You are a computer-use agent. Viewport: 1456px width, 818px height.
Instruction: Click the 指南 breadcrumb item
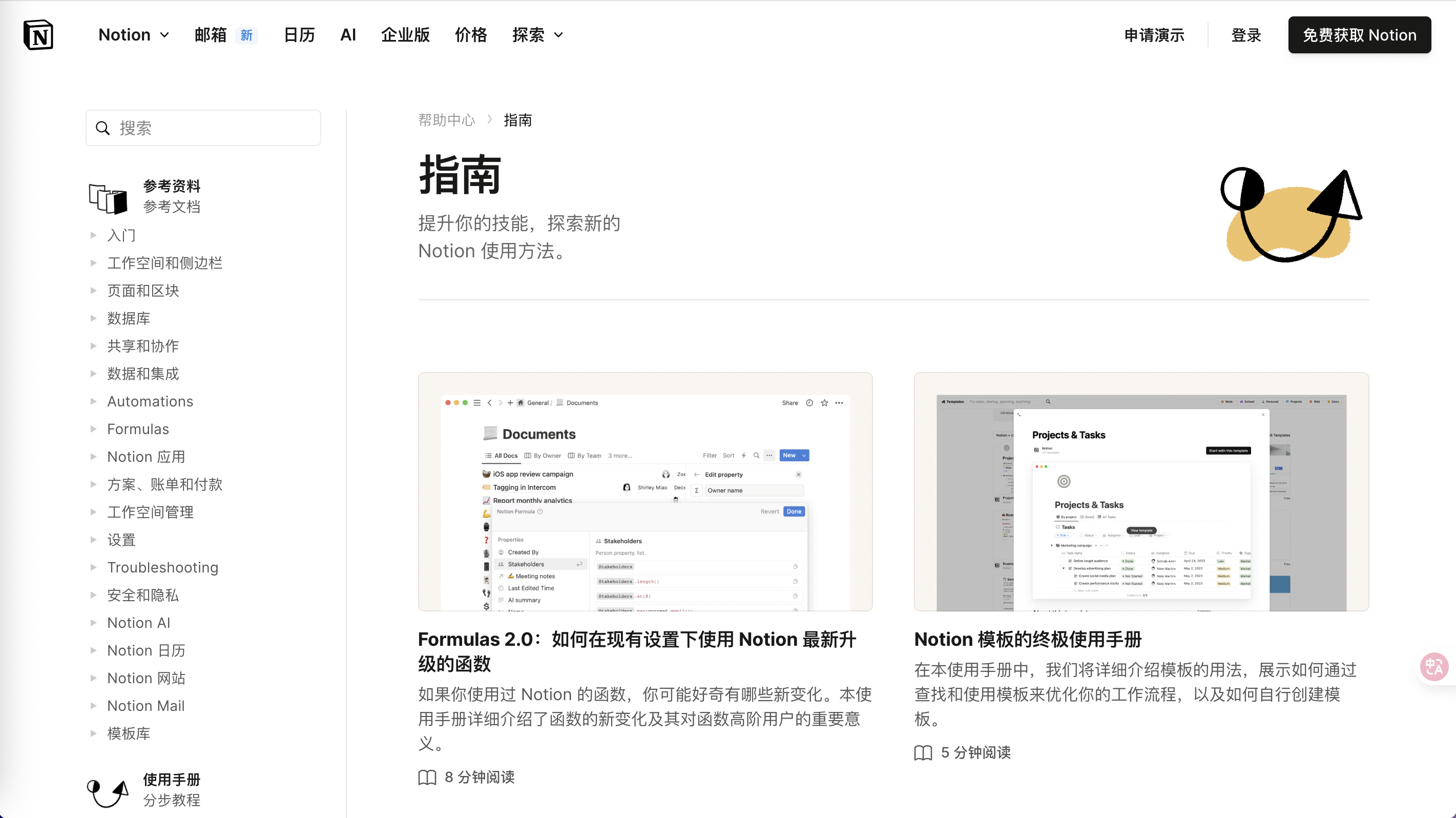[x=518, y=120]
